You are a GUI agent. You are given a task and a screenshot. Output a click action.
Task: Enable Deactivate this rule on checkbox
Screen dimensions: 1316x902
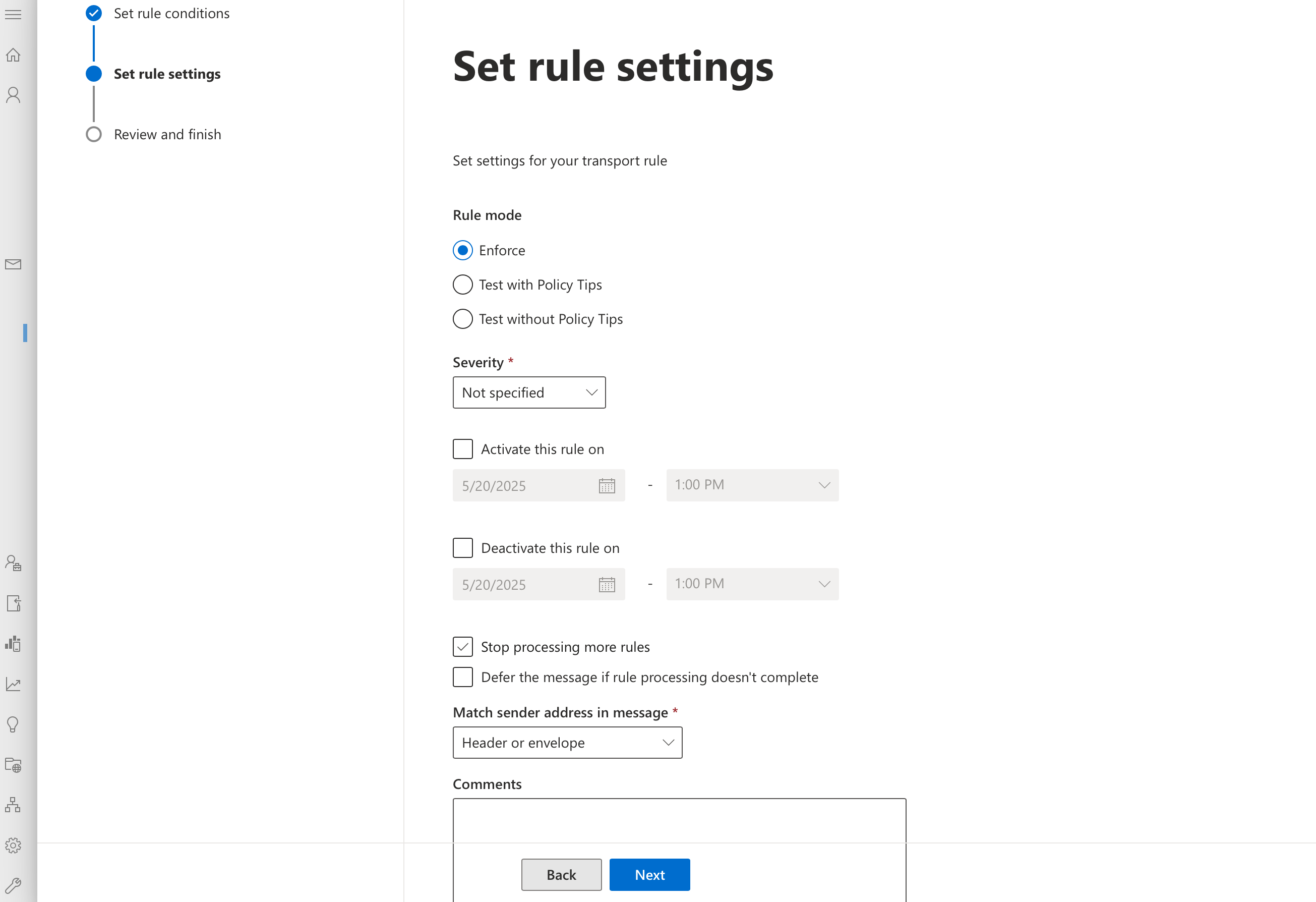[x=463, y=548]
